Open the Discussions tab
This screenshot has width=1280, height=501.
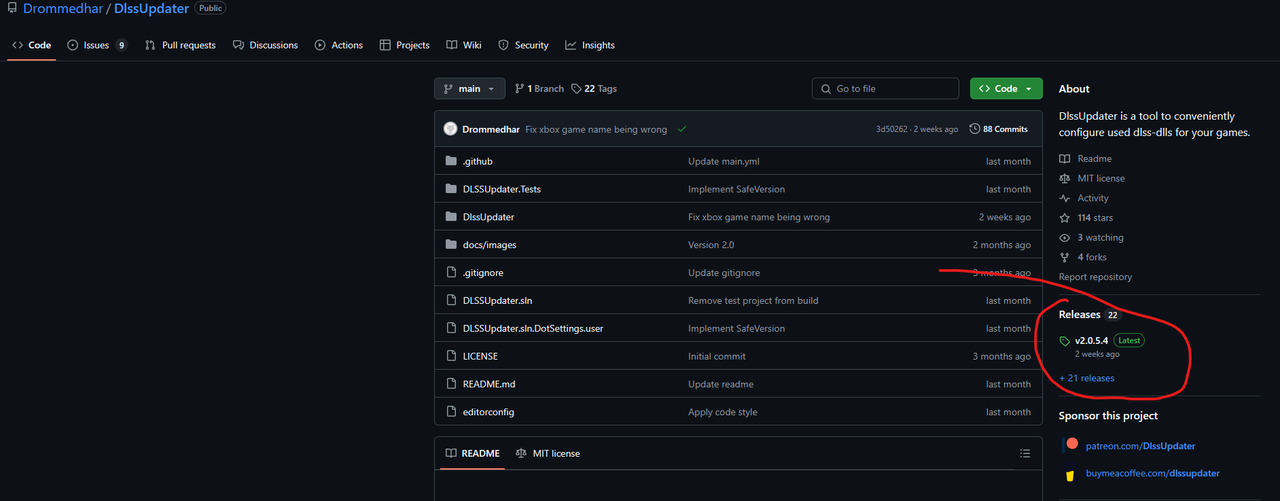pyautogui.click(x=265, y=45)
